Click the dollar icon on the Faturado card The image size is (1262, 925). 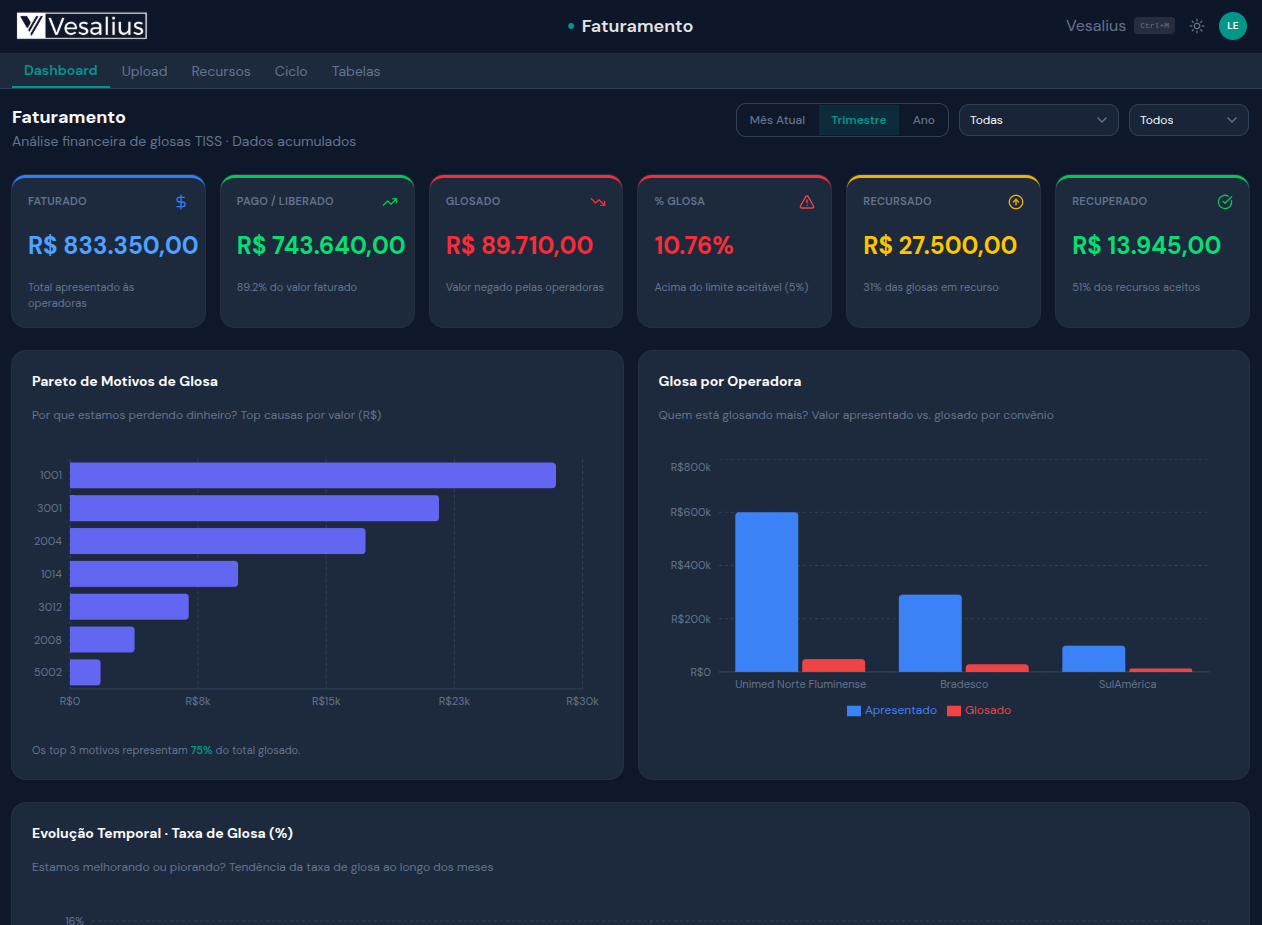(180, 201)
